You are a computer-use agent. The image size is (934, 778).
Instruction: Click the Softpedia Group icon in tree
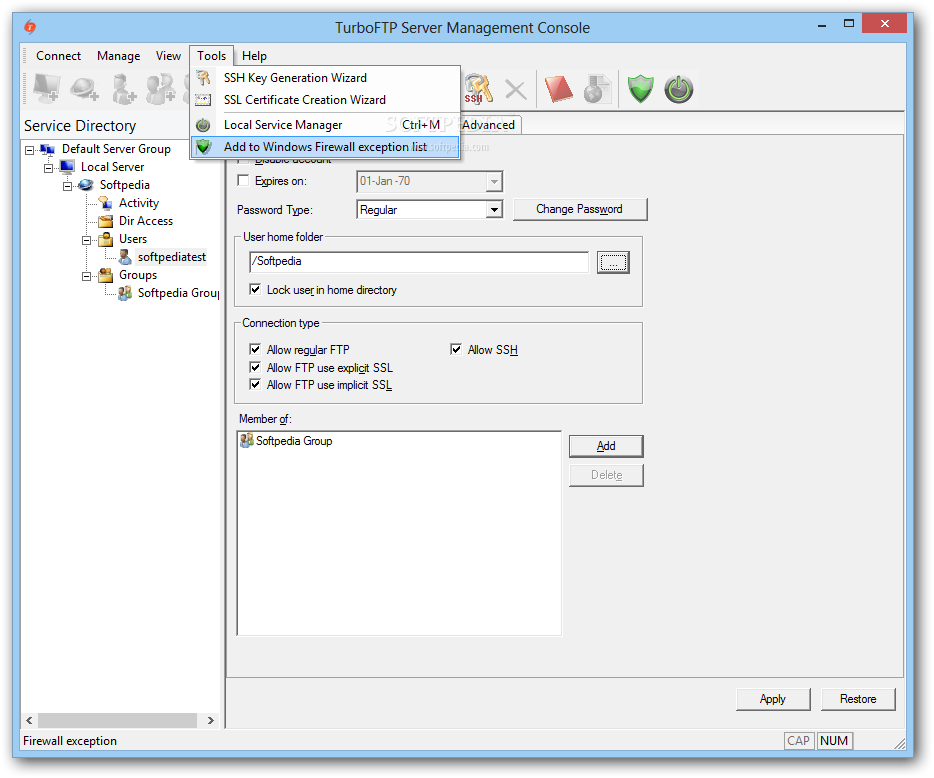(124, 293)
